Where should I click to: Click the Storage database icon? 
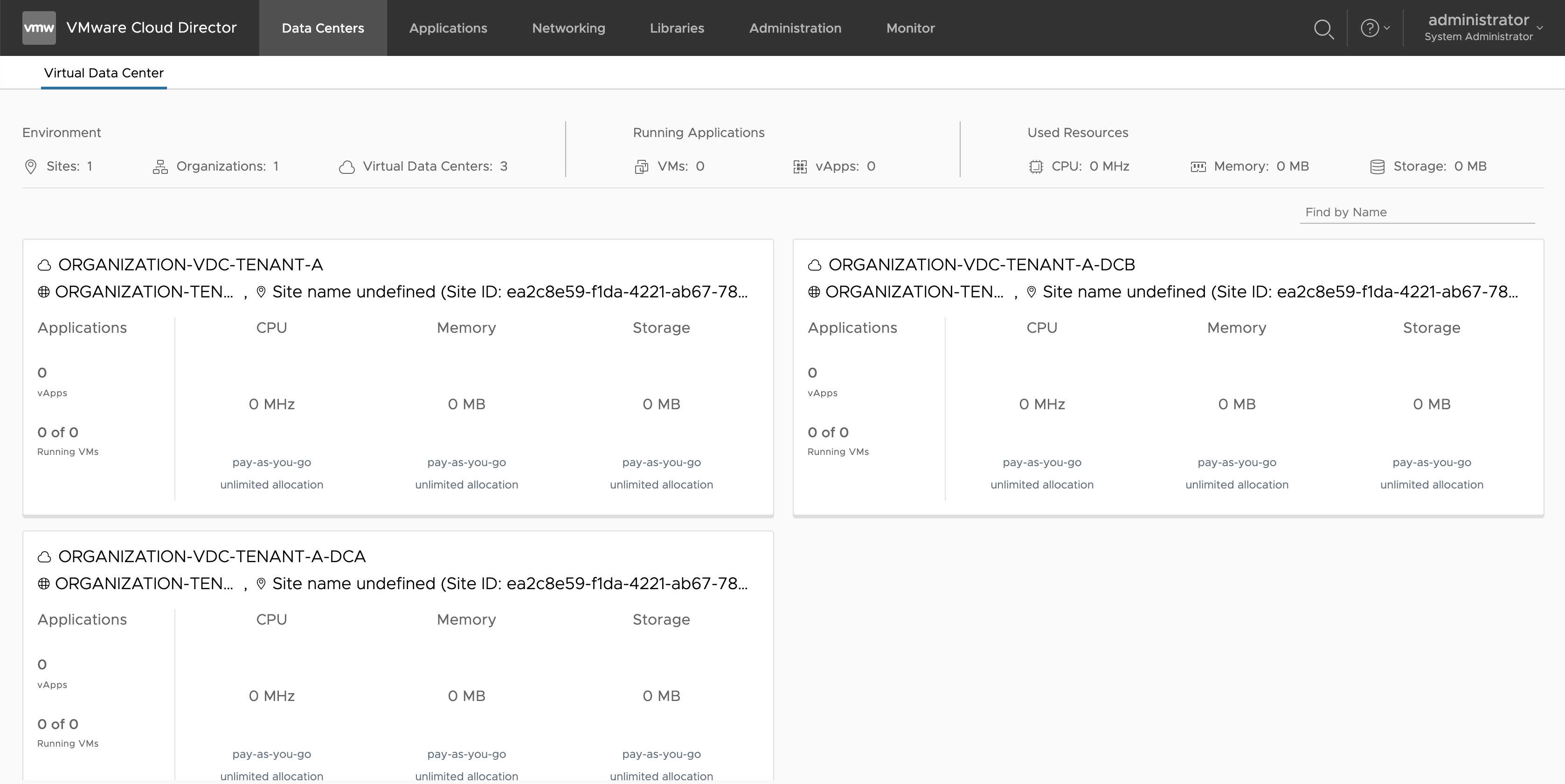[x=1377, y=167]
